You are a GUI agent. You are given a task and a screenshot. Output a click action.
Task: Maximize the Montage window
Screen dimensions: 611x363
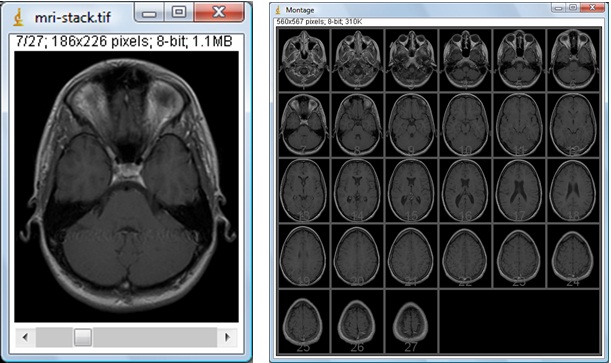[573, 8]
